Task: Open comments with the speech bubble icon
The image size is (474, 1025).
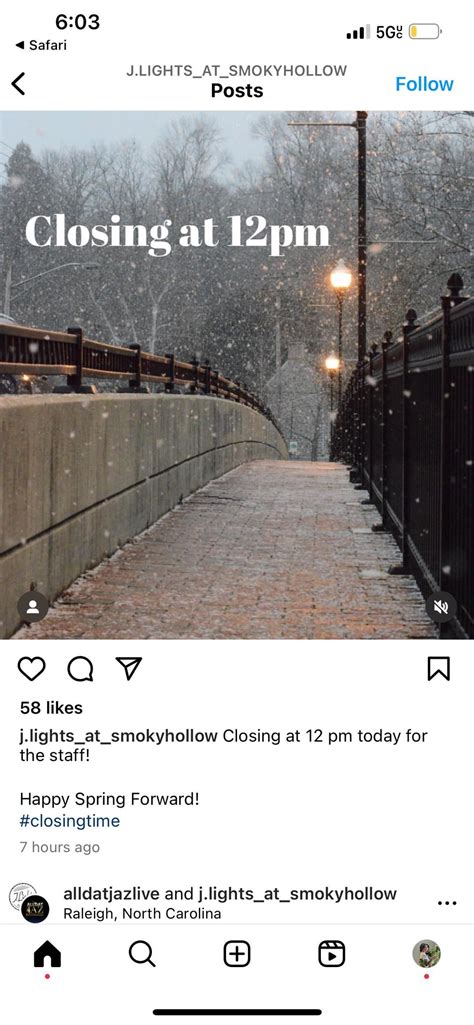Action: pos(80,669)
